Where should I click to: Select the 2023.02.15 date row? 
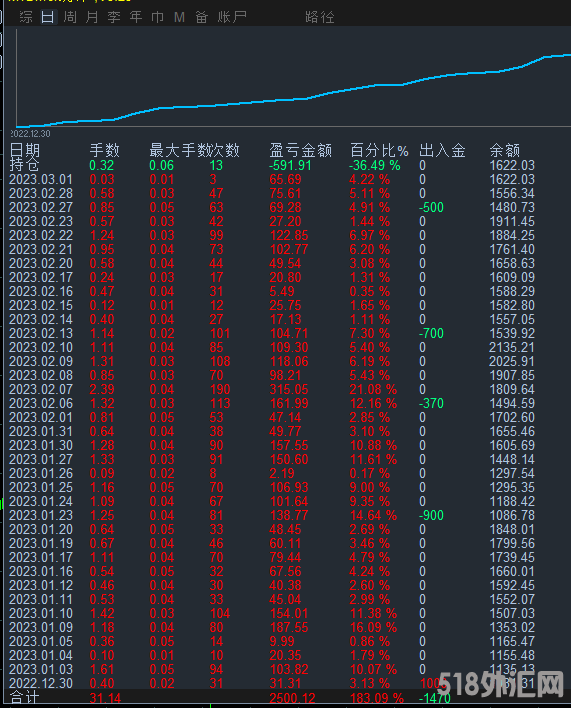click(41, 305)
